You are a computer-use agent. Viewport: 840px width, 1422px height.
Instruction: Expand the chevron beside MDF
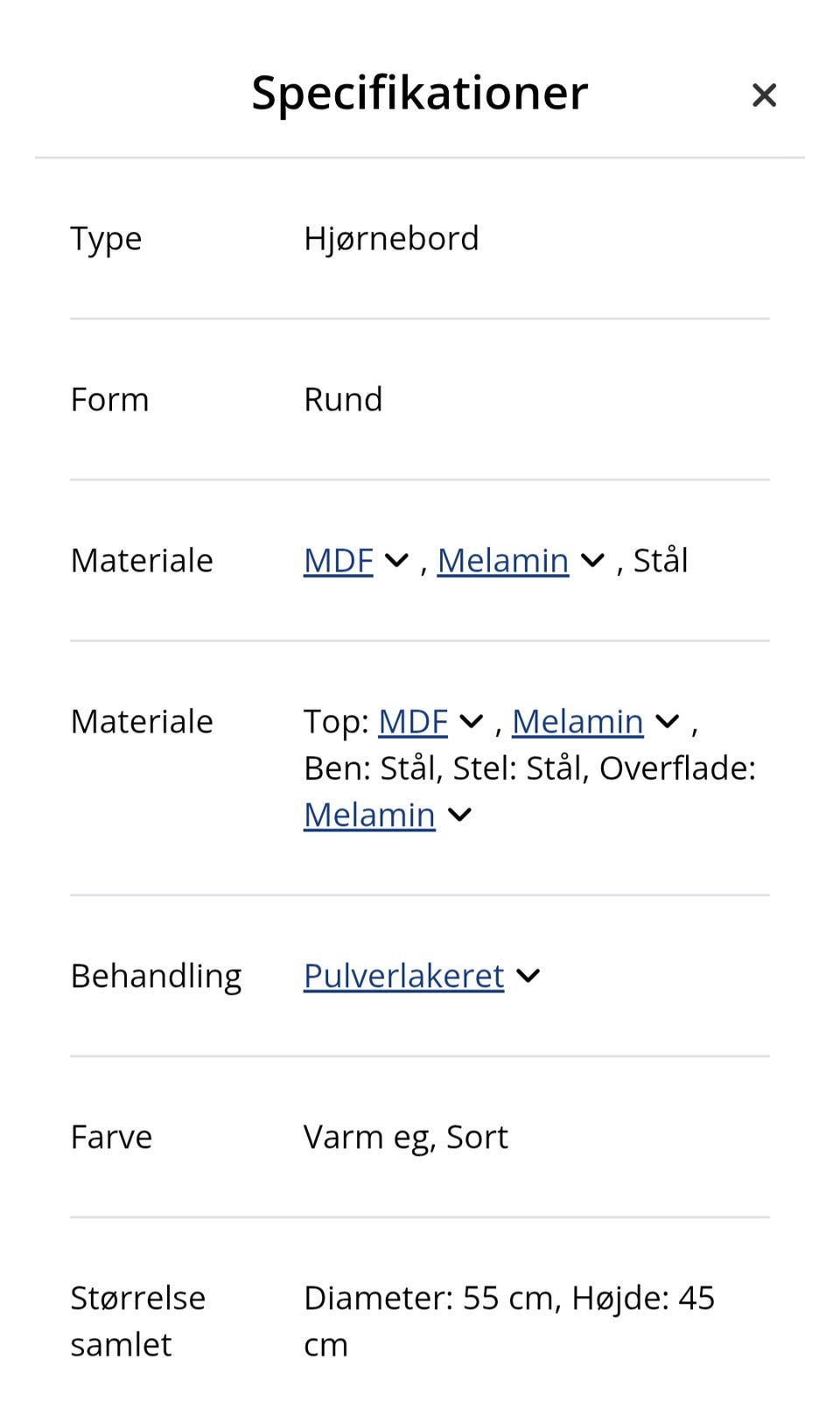click(397, 560)
